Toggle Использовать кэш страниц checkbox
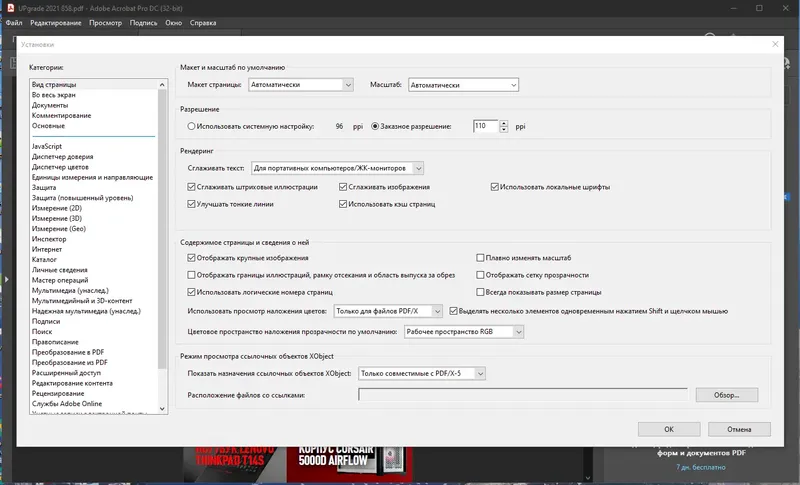This screenshot has height=485, width=800. (x=343, y=204)
